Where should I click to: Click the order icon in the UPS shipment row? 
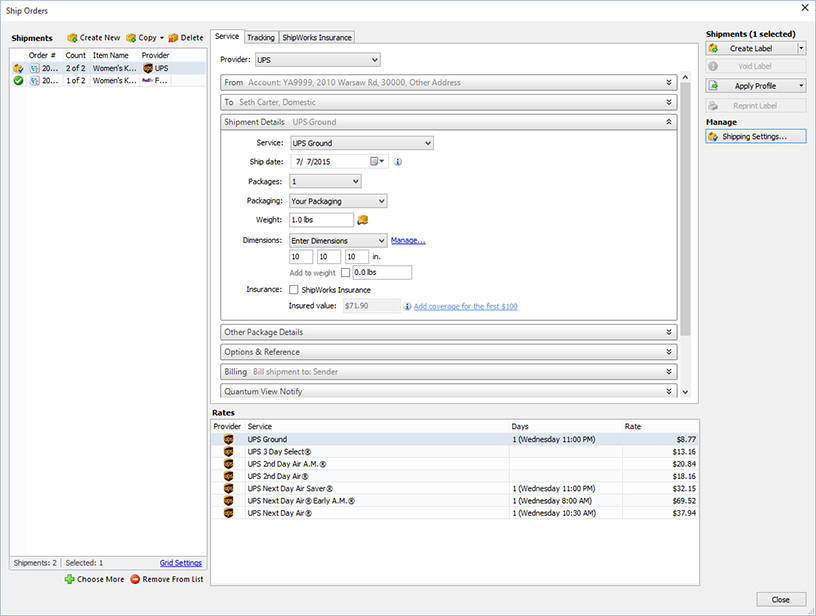[35, 68]
